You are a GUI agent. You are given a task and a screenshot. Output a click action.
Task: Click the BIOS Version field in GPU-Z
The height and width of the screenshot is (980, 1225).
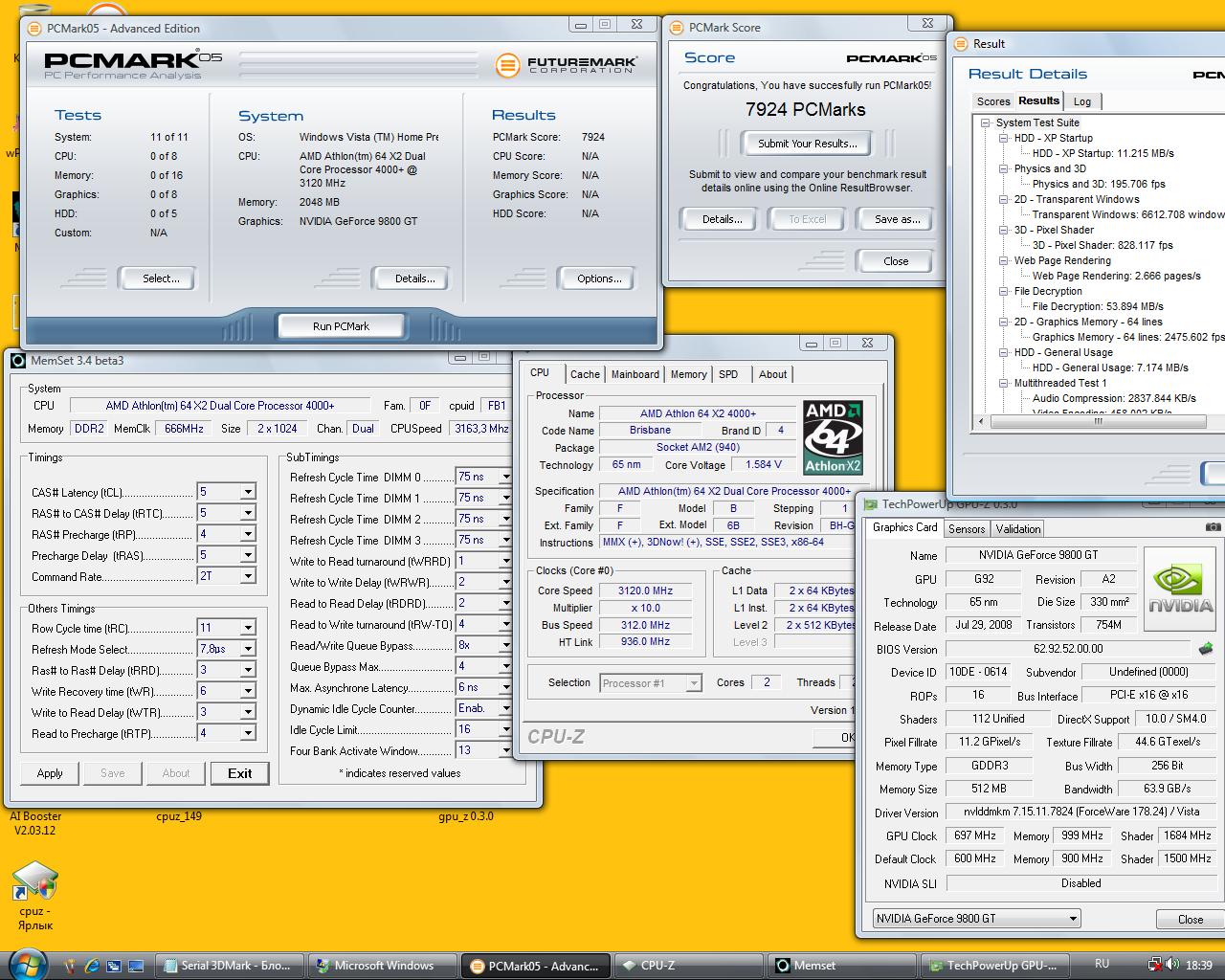1067,649
